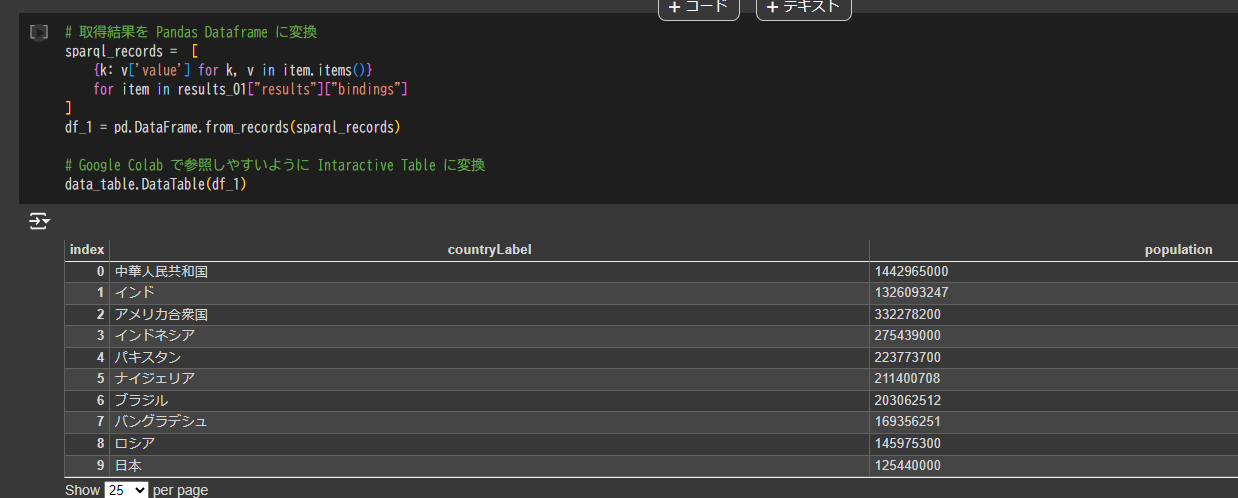Click the population value 1442965000
1238x498 pixels.
911,271
